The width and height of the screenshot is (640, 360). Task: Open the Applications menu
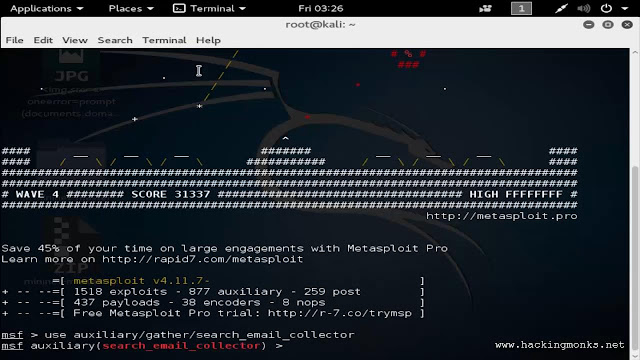[46, 9]
